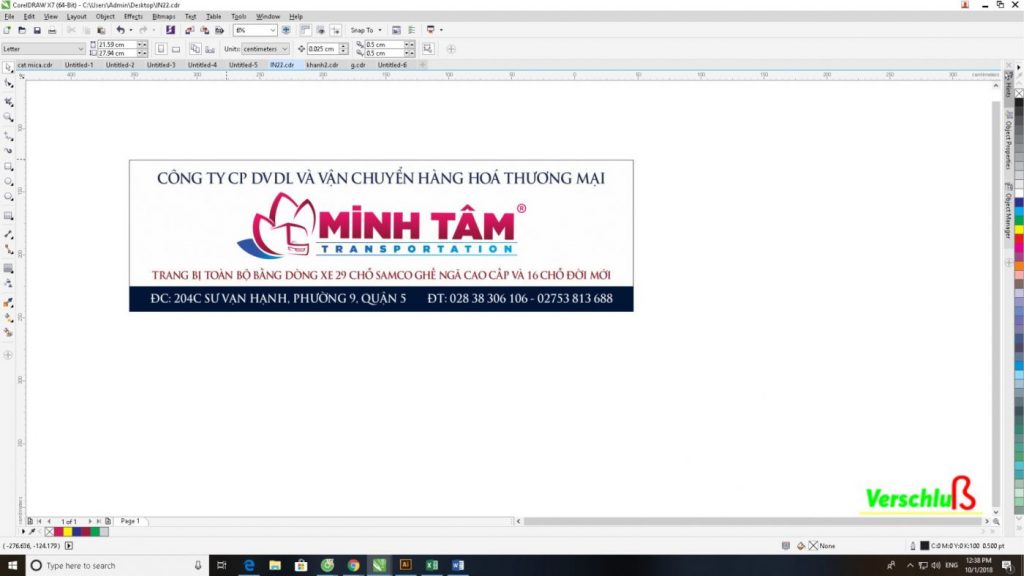Toggle all pages layout button
Image resolution: width=1024 pixels, height=576 pixels.
tap(195, 49)
